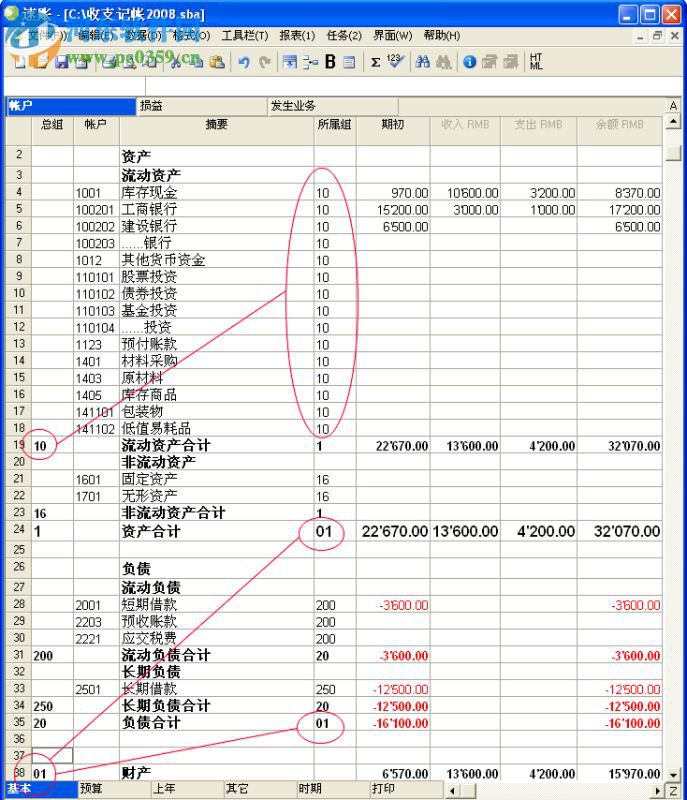Open the 编辑(E) menu
Screen dimensions: 687x800
click(x=96, y=36)
